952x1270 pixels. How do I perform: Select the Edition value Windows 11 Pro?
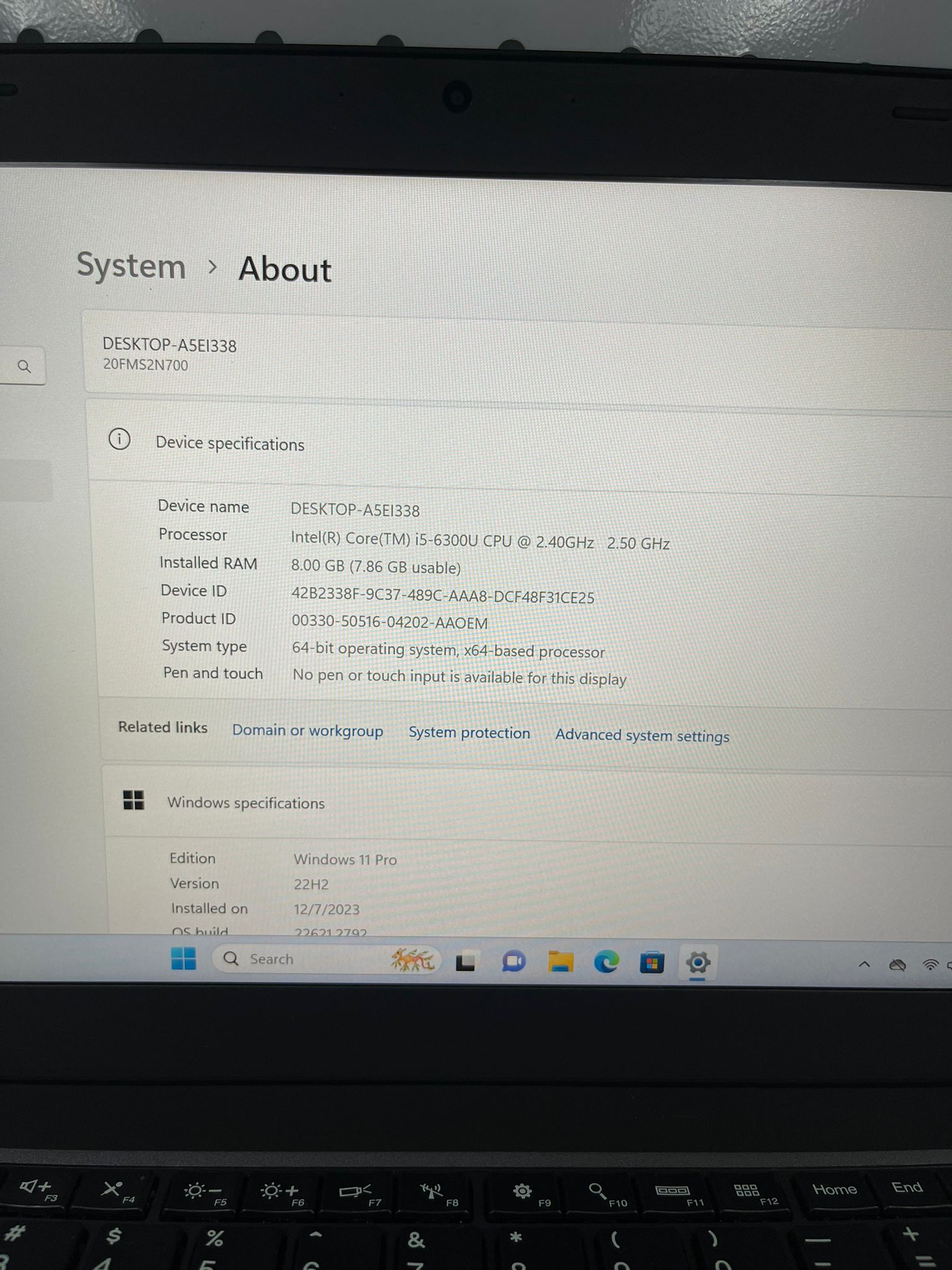(x=345, y=859)
